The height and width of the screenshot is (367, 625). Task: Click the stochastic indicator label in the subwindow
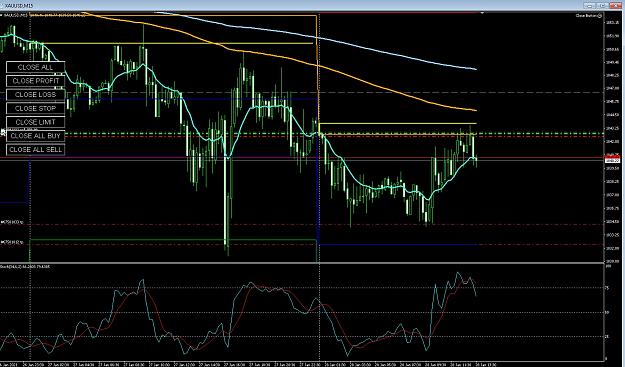click(25, 266)
